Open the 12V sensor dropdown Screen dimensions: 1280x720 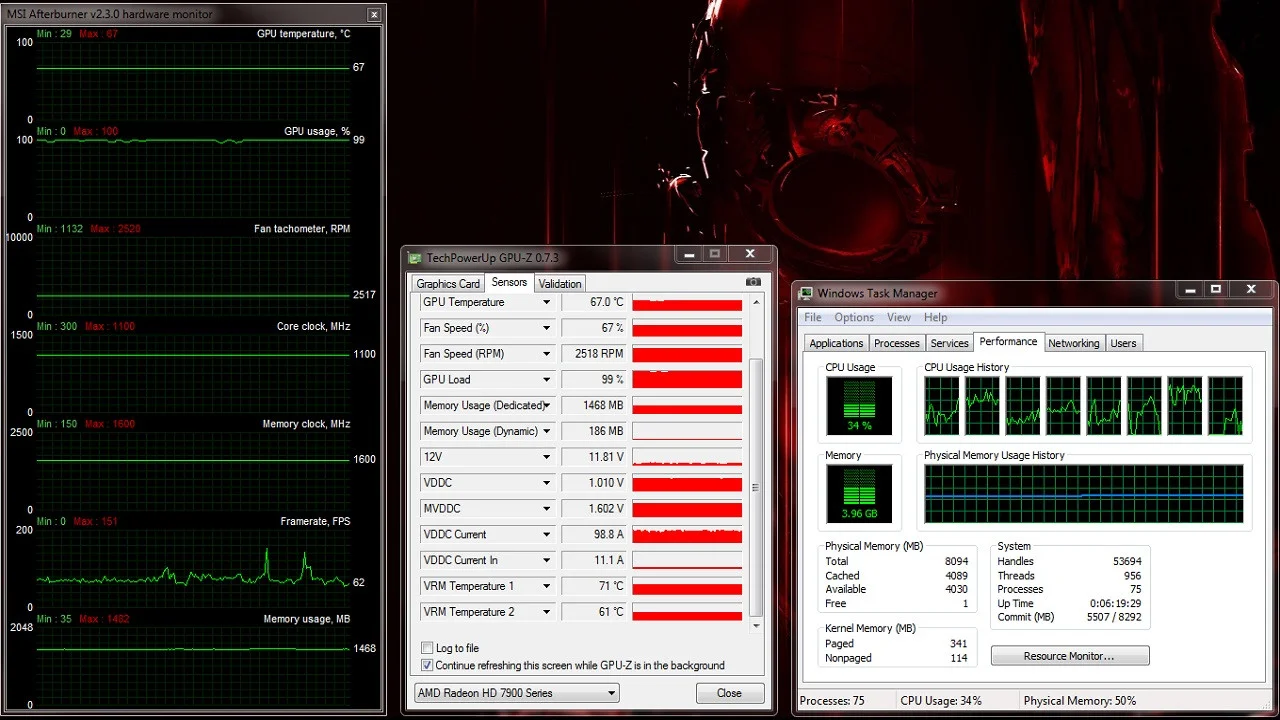546,457
